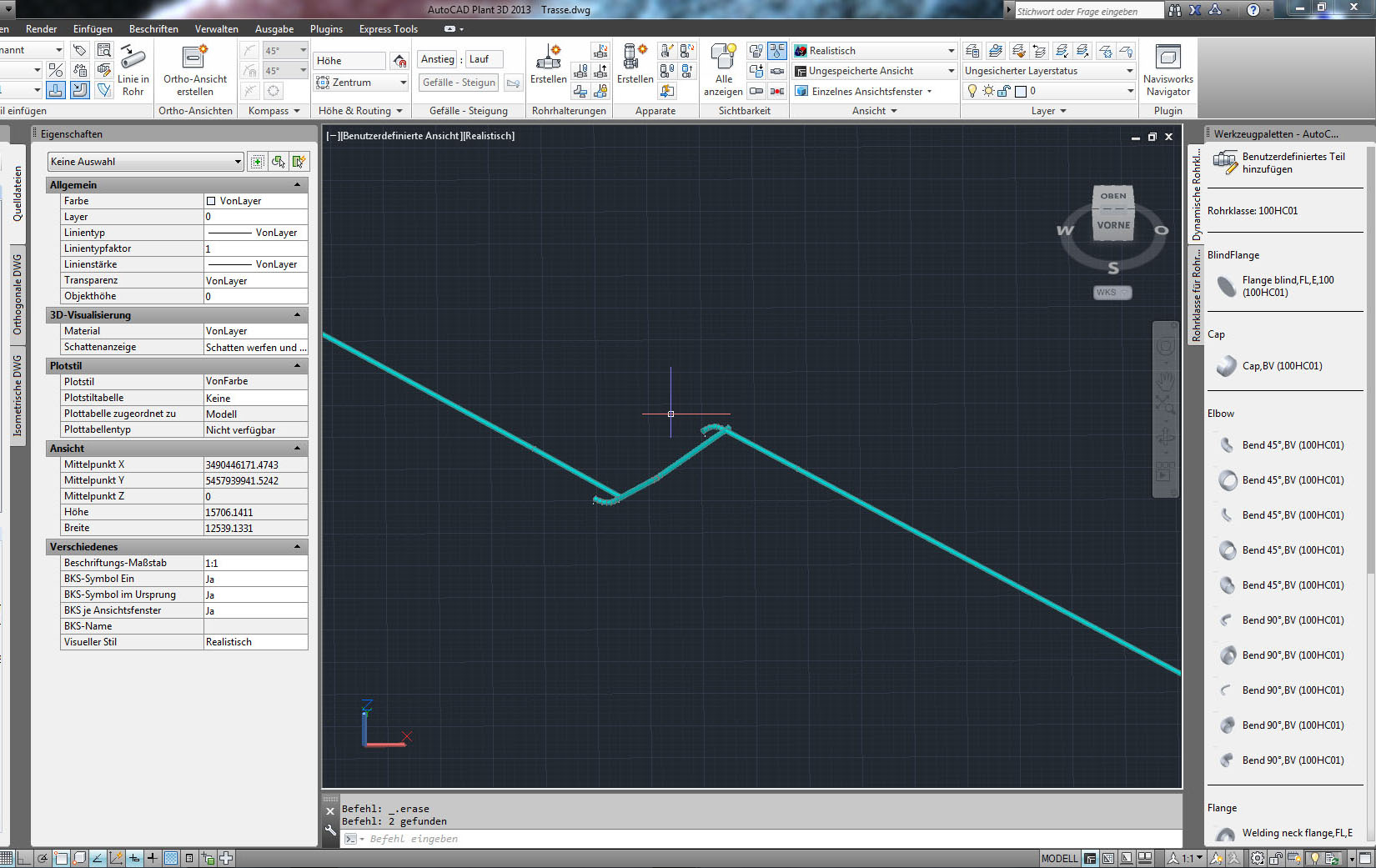1376x868 pixels.
Task: Click layer 0 color swatch in Layer panel
Action: [x=1020, y=91]
